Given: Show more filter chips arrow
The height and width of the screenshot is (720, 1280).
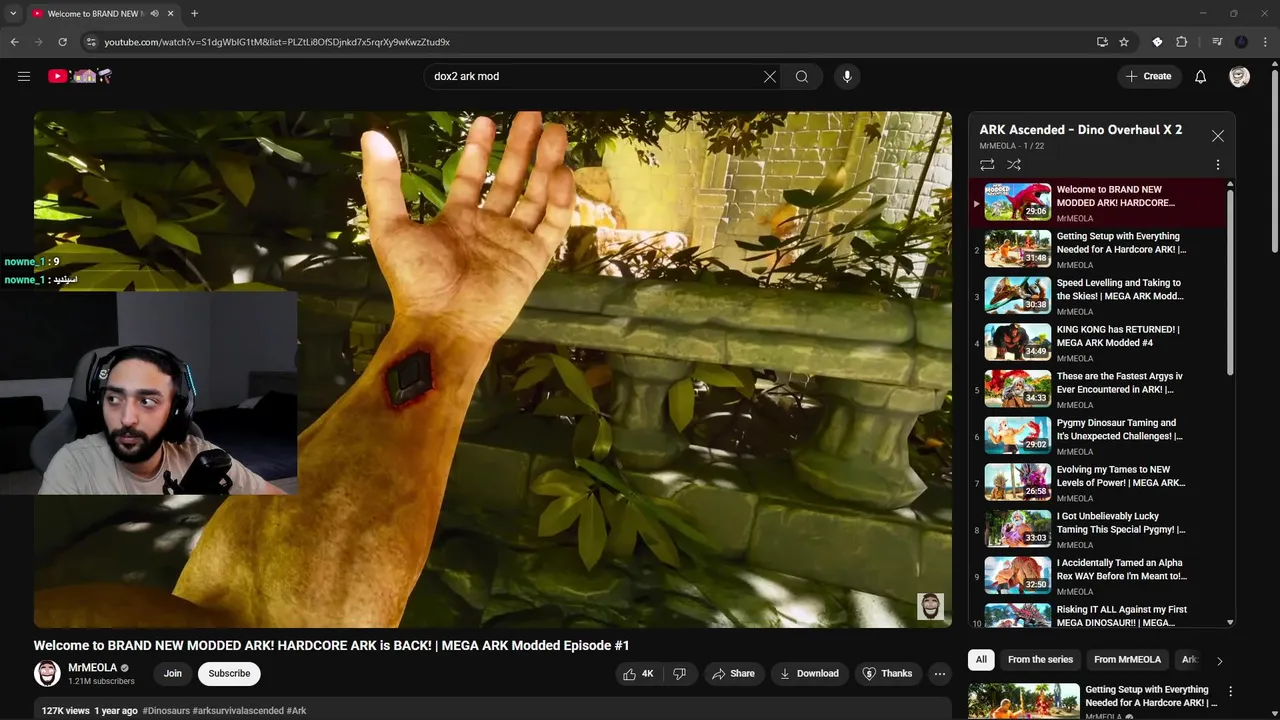Looking at the screenshot, I should [x=1219, y=660].
